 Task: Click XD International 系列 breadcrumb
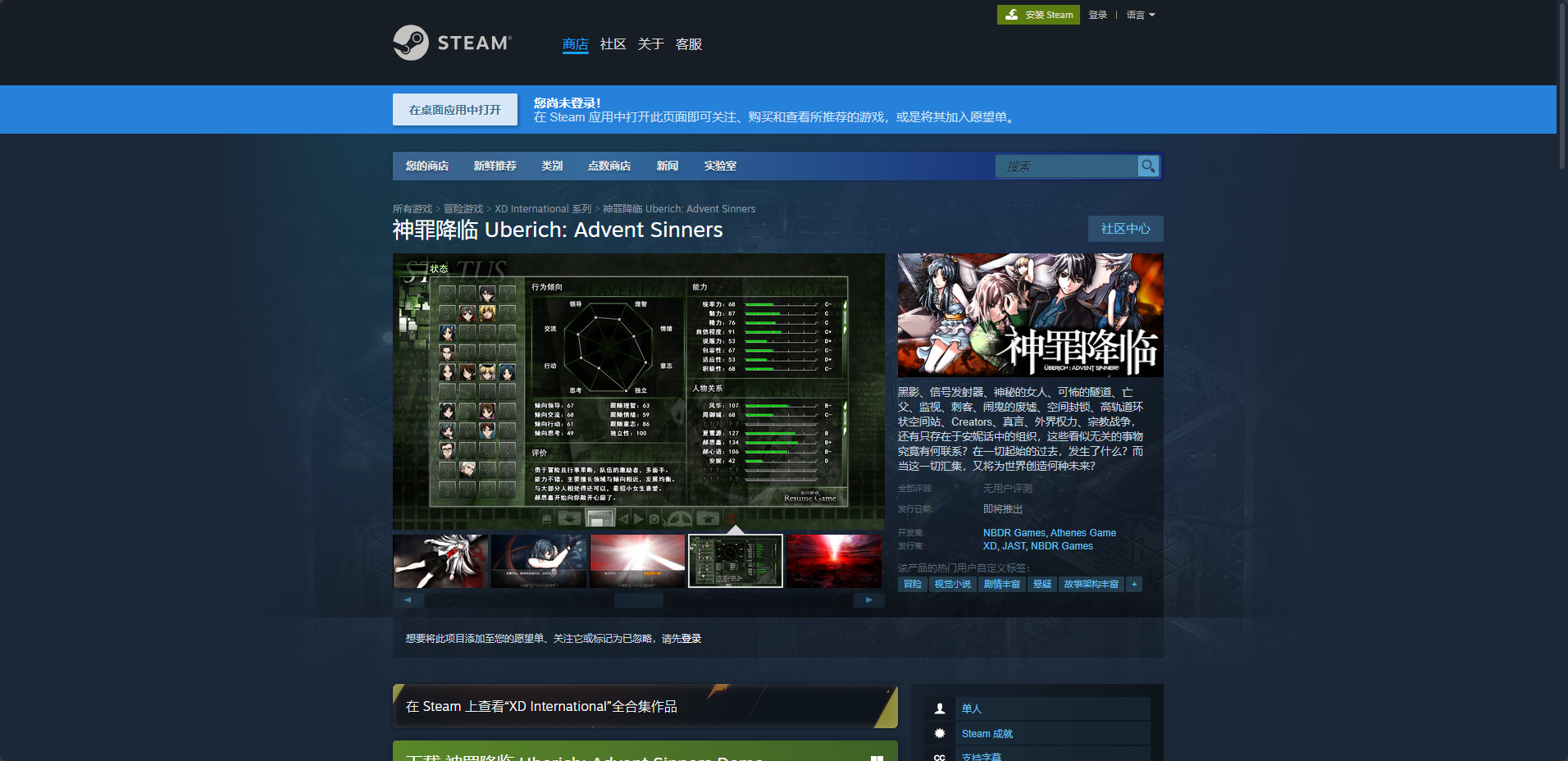click(x=543, y=209)
